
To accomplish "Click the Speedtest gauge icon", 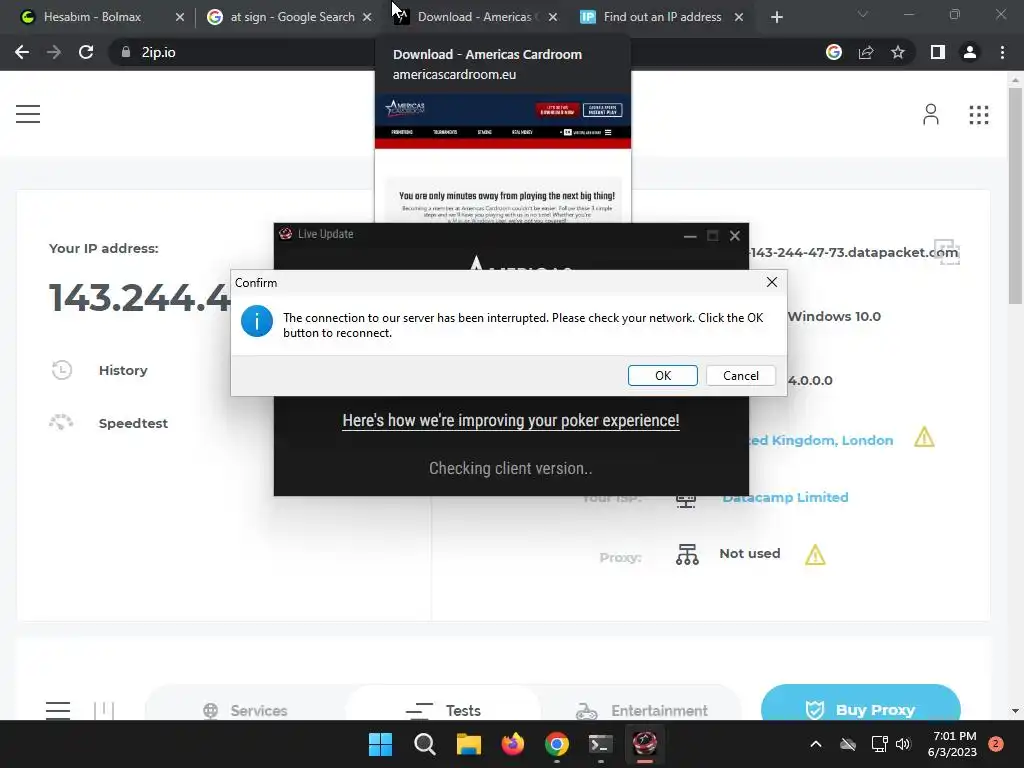I will [x=61, y=423].
